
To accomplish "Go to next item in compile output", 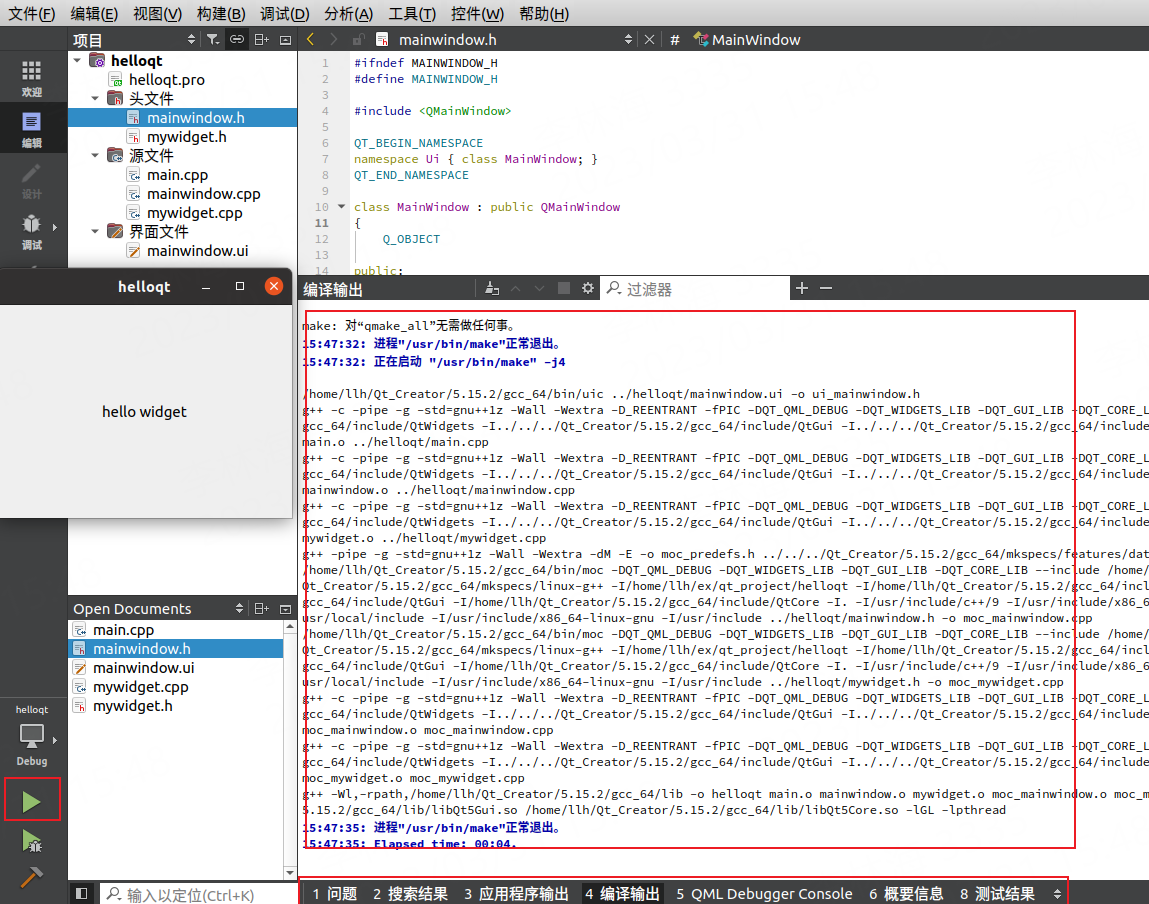I will tap(539, 289).
